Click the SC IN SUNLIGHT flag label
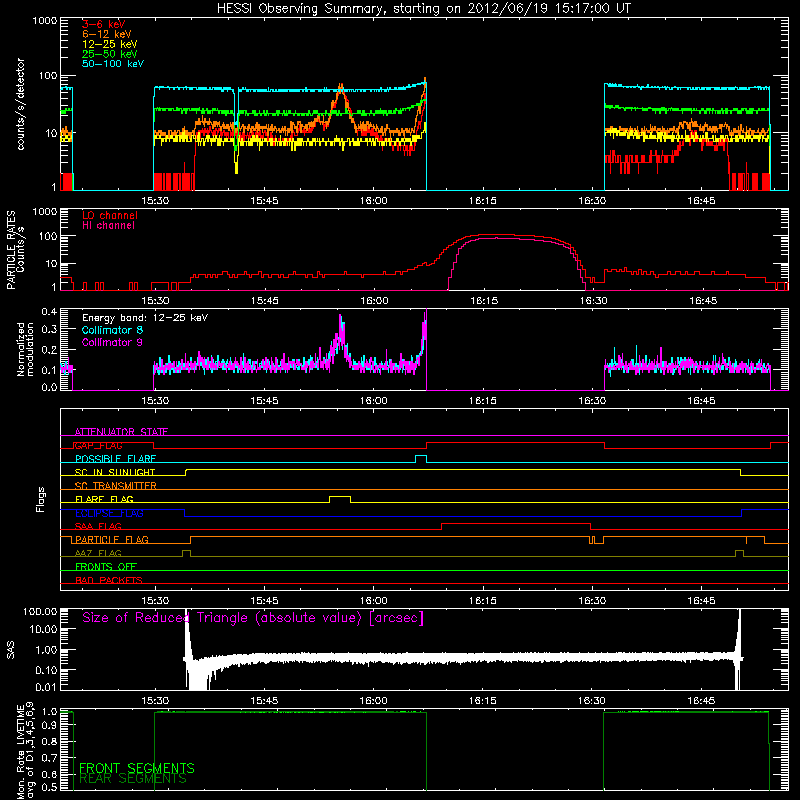This screenshot has width=800, height=800. (115, 472)
